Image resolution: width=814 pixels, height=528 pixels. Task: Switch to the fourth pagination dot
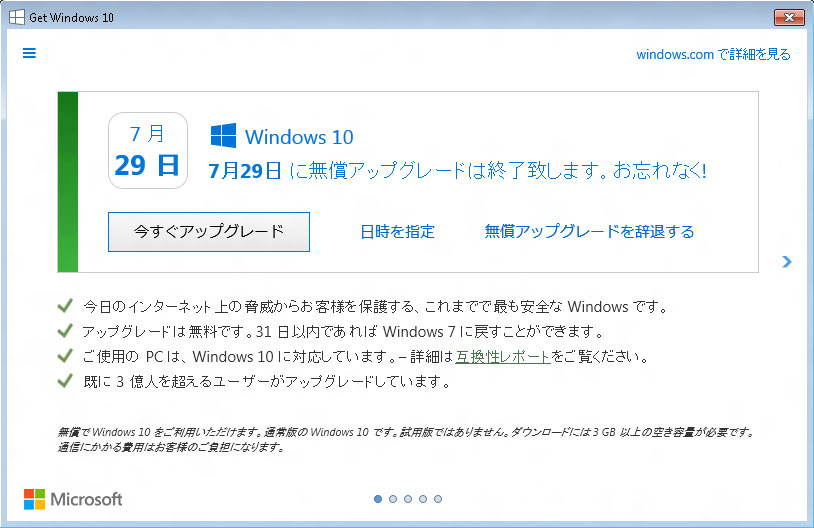[x=423, y=498]
